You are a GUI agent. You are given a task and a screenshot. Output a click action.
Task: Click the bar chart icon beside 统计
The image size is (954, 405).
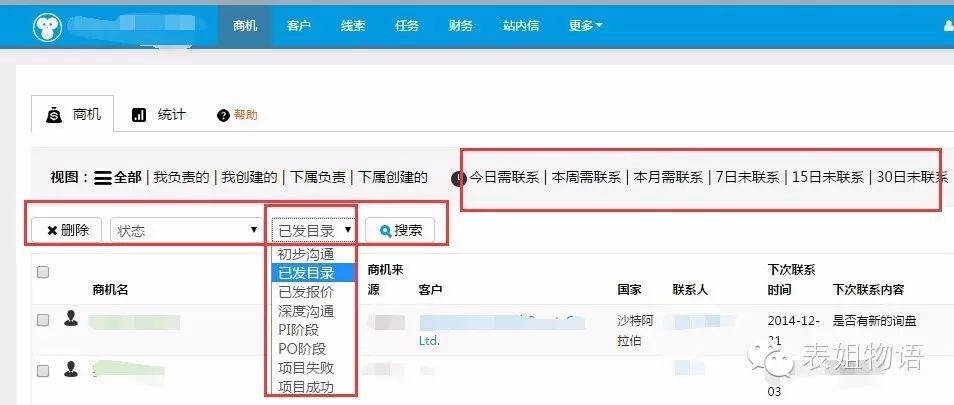pos(139,115)
